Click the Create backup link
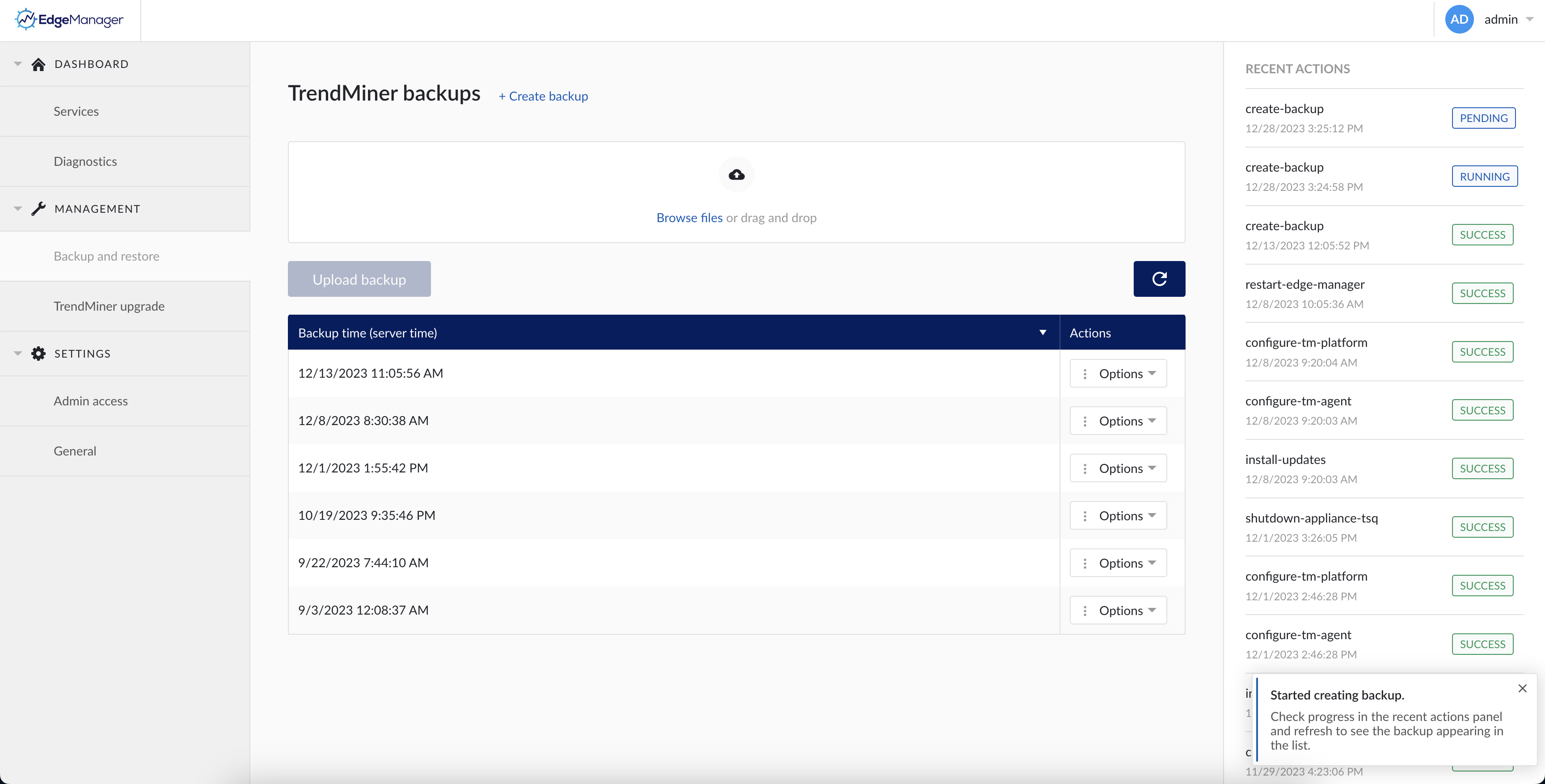Screen dimensions: 1545x784 (543, 96)
